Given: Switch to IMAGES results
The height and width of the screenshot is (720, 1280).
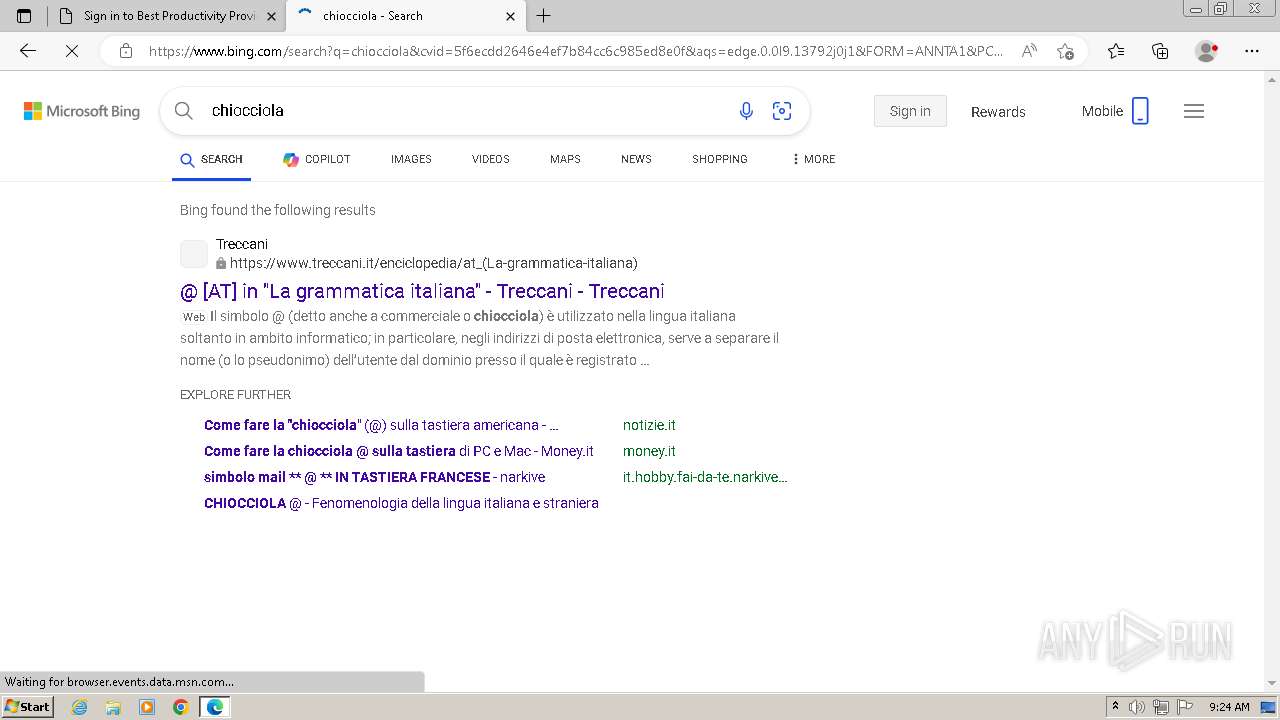Looking at the screenshot, I should 411,159.
